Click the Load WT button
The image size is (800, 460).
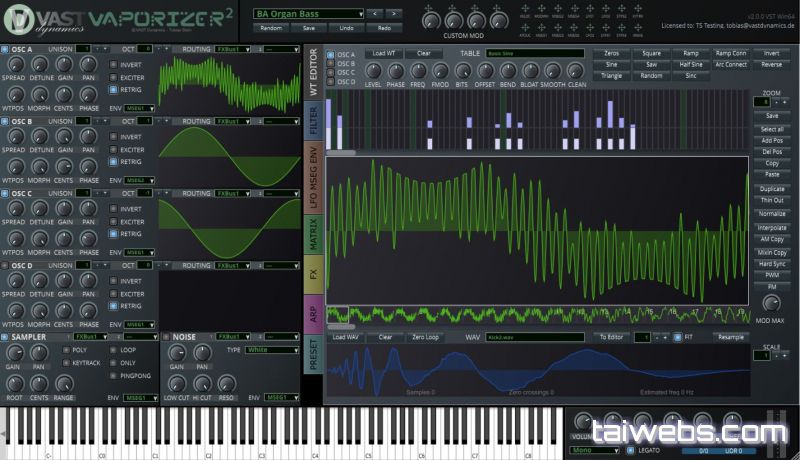pyautogui.click(x=384, y=53)
